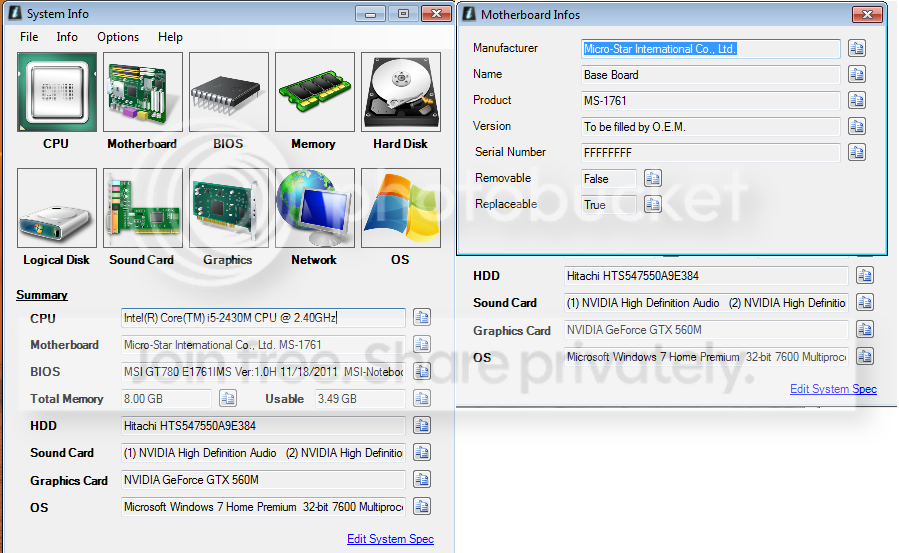
Task: Click the Memory module icon
Action: click(x=315, y=92)
